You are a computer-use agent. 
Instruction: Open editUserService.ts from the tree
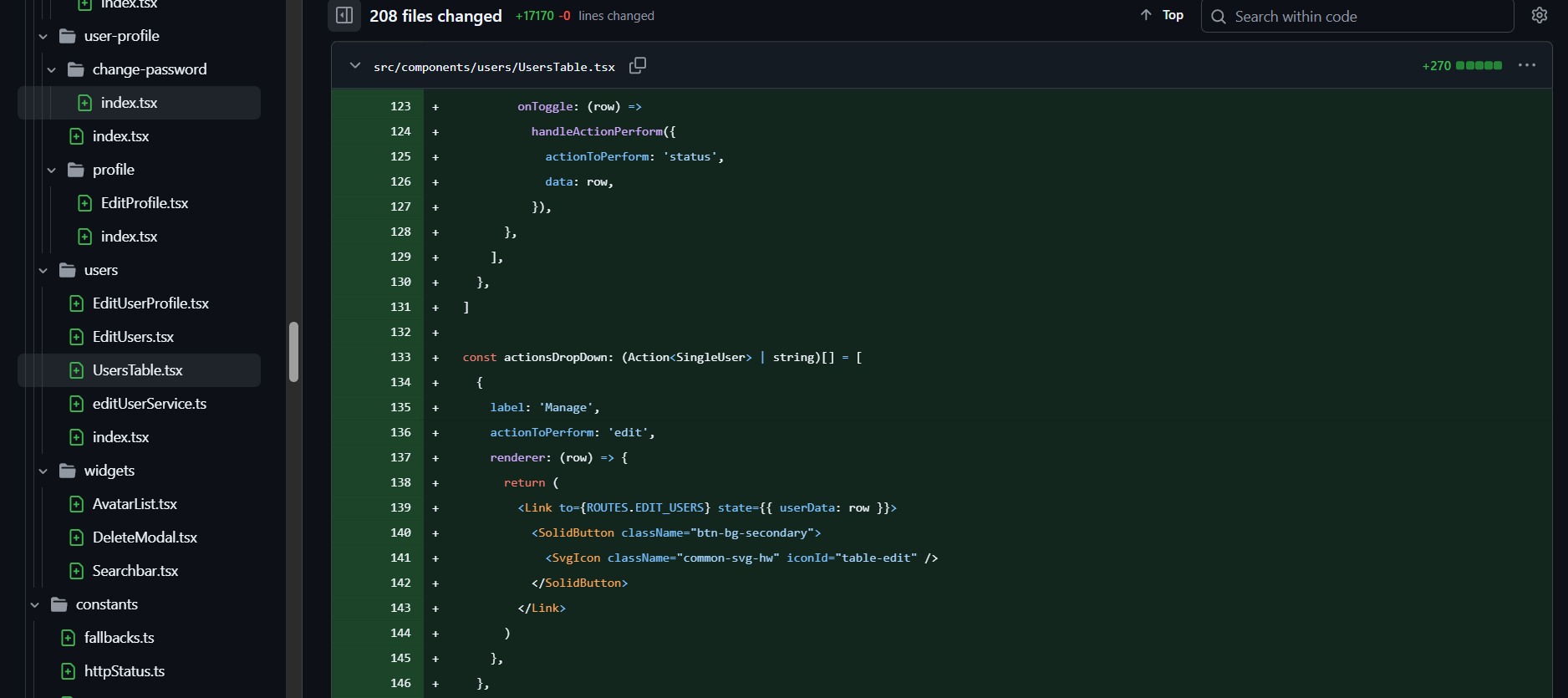pyautogui.click(x=149, y=404)
